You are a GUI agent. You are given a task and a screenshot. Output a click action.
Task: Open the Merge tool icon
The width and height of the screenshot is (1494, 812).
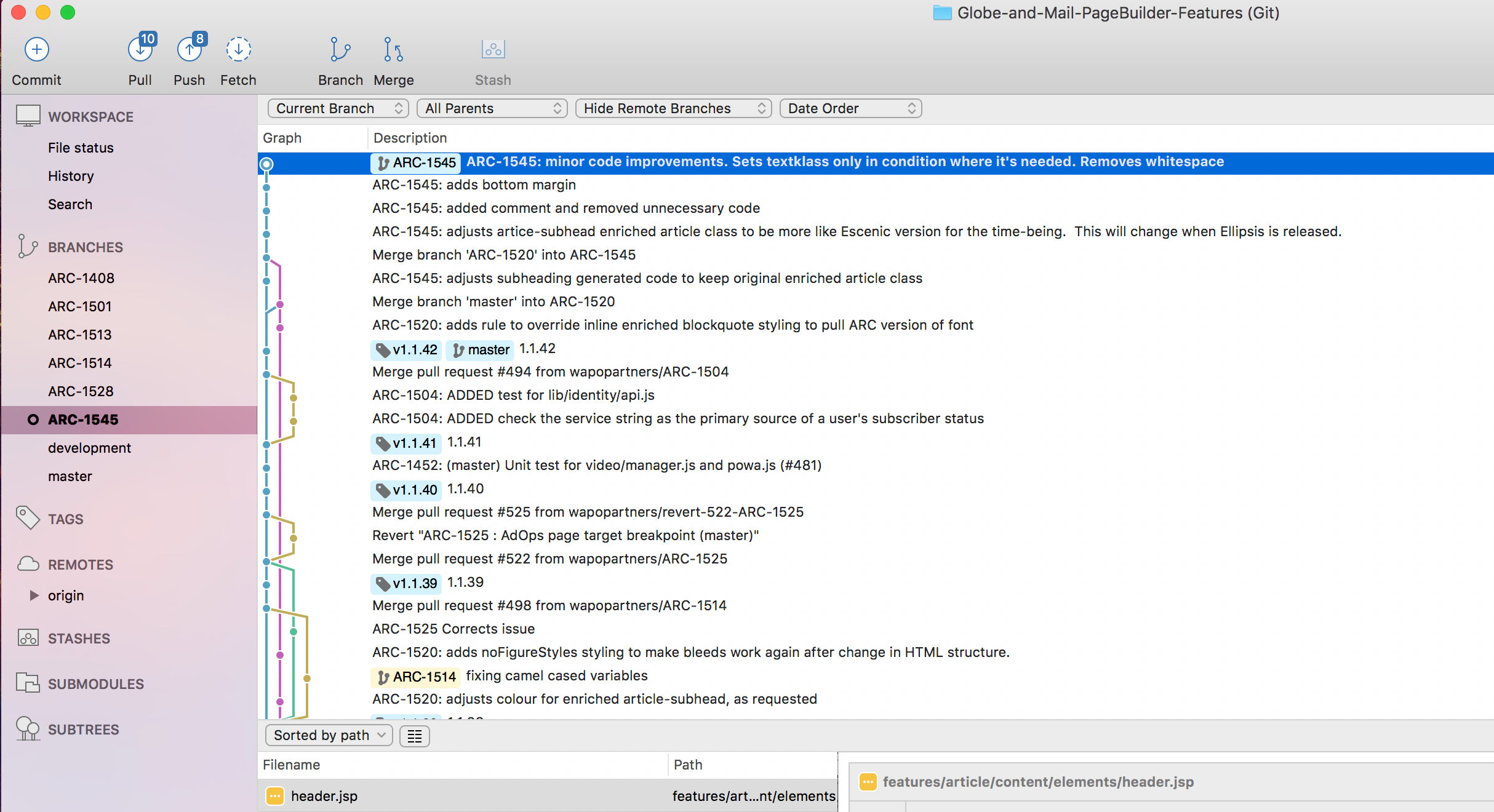click(x=393, y=50)
